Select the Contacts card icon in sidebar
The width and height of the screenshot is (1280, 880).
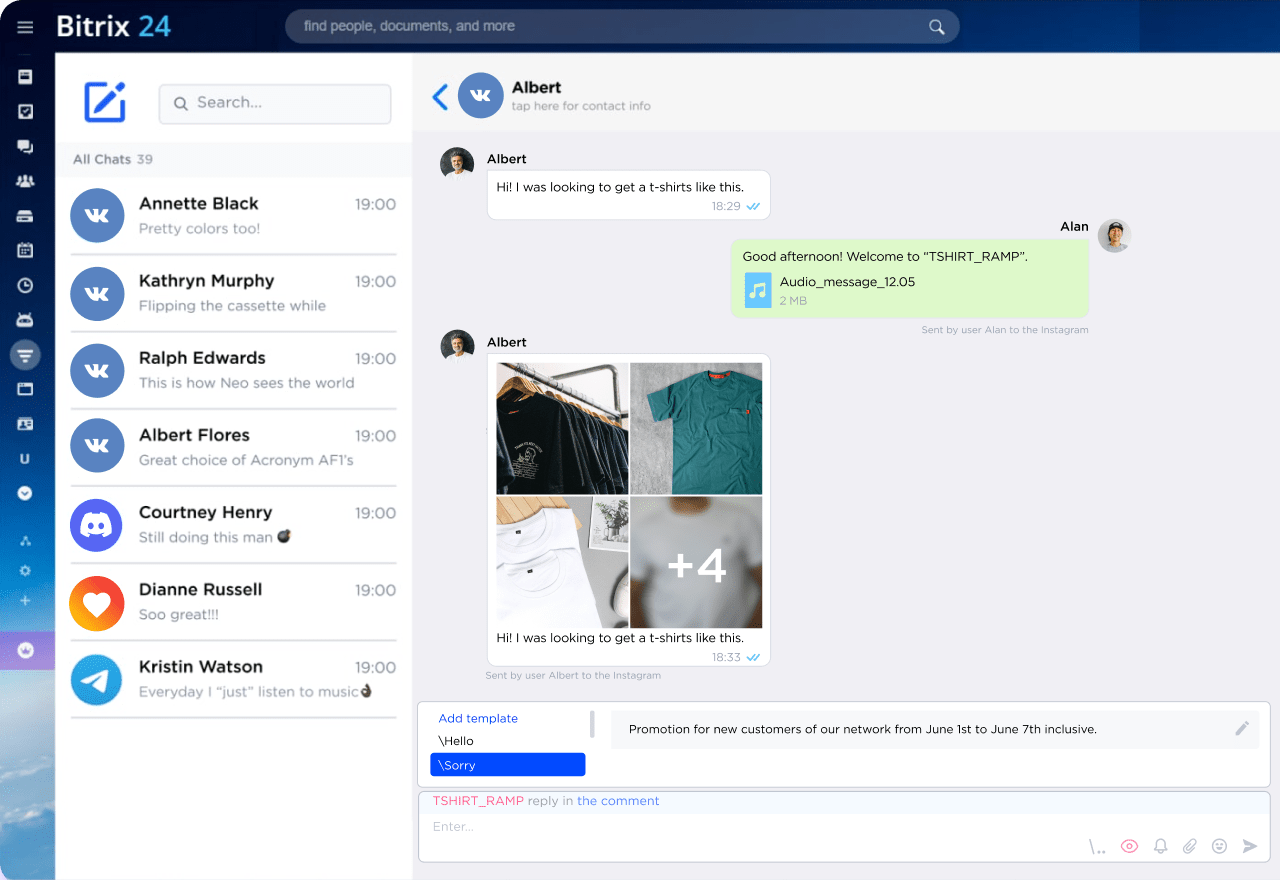[24, 423]
